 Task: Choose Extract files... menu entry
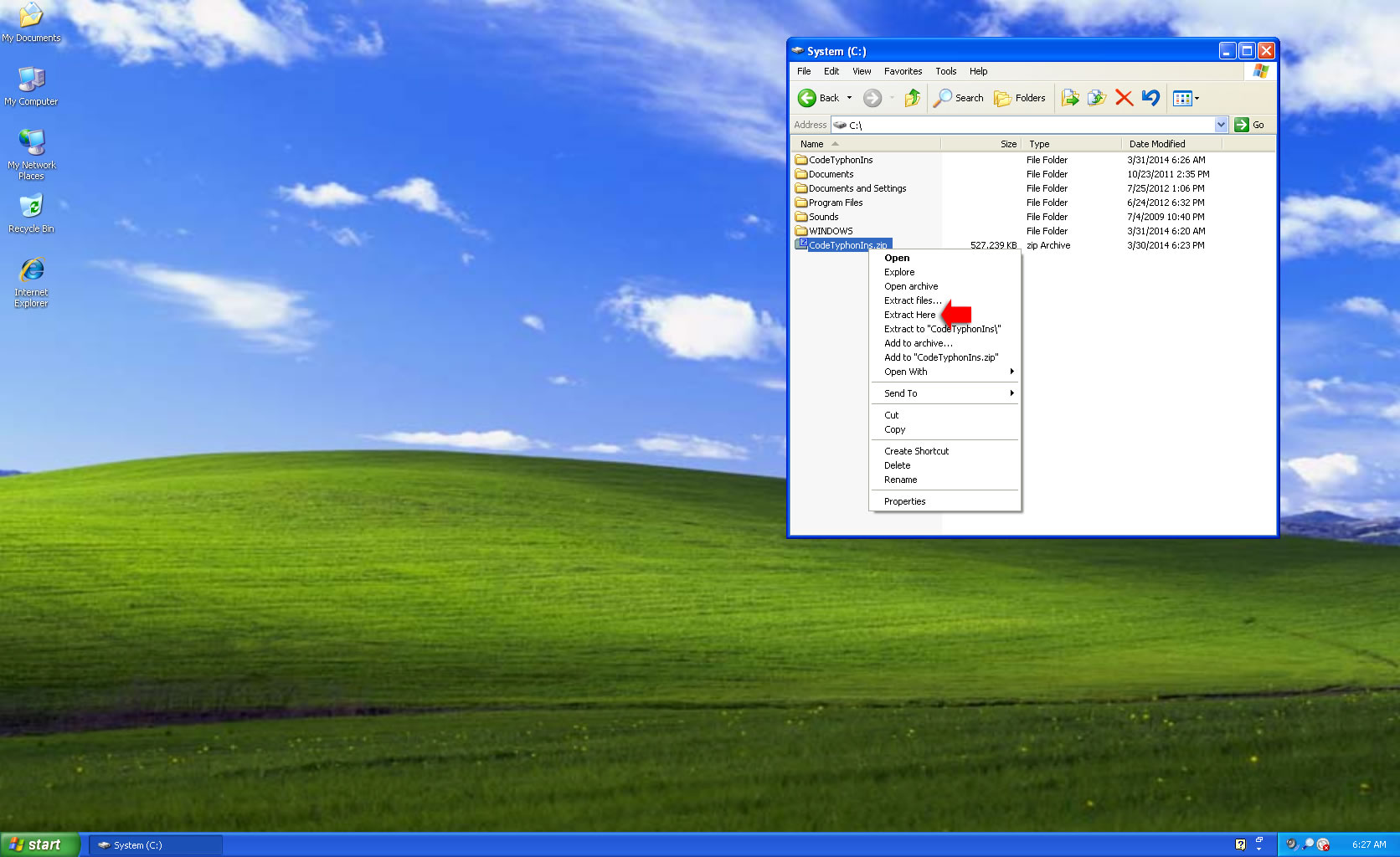click(x=945, y=300)
